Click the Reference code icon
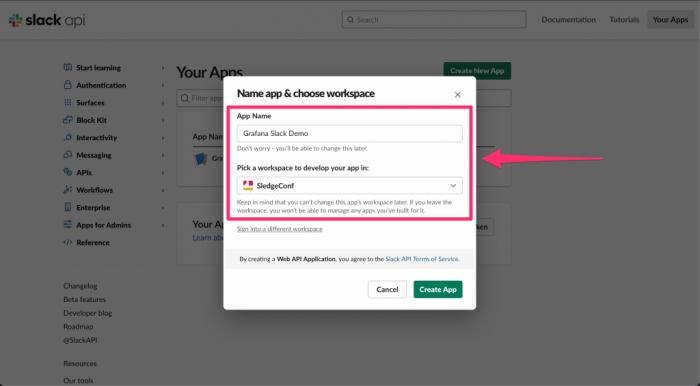Viewport: 700px width, 386px height. 68,242
